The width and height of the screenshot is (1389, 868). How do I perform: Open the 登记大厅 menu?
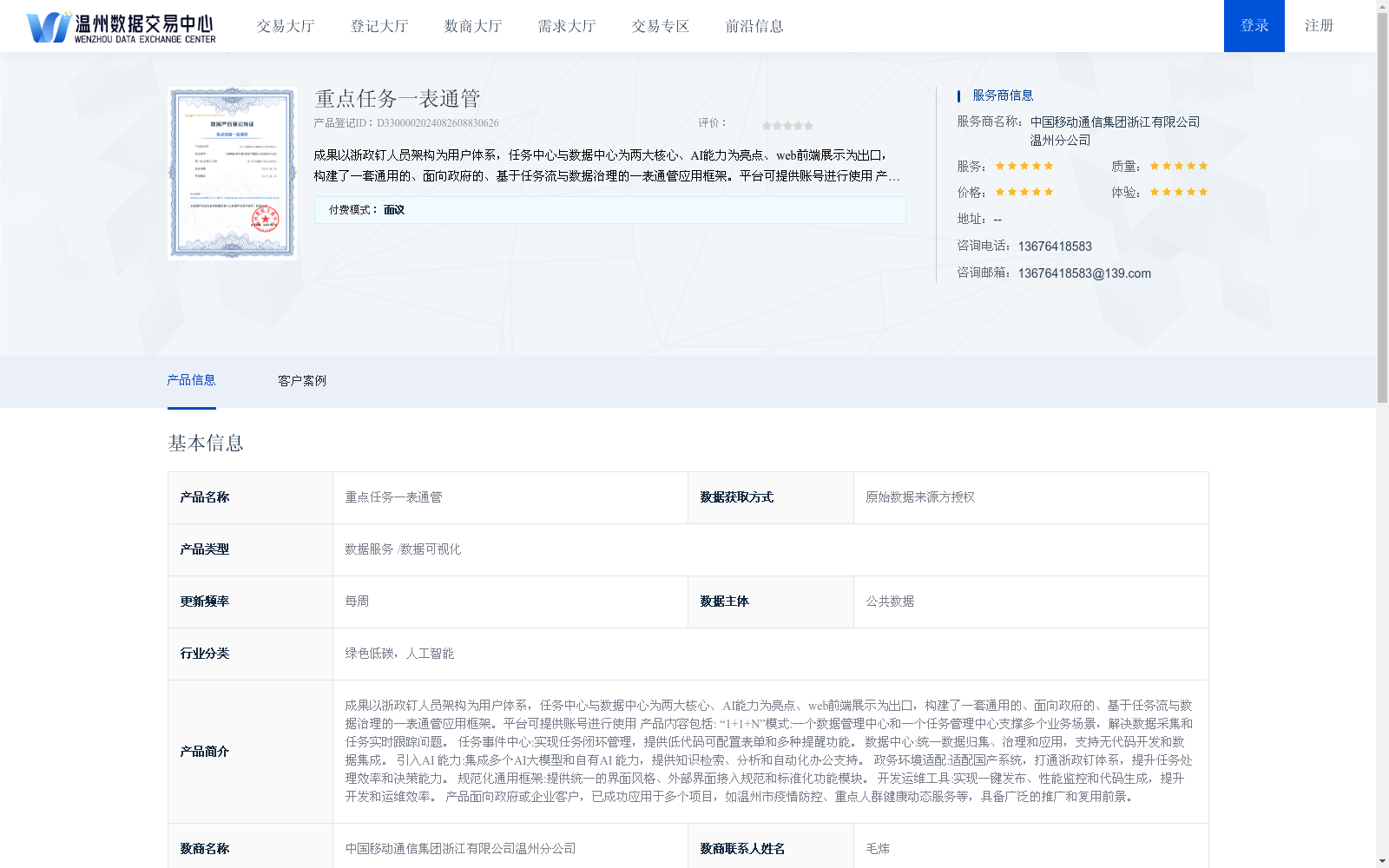tap(379, 26)
